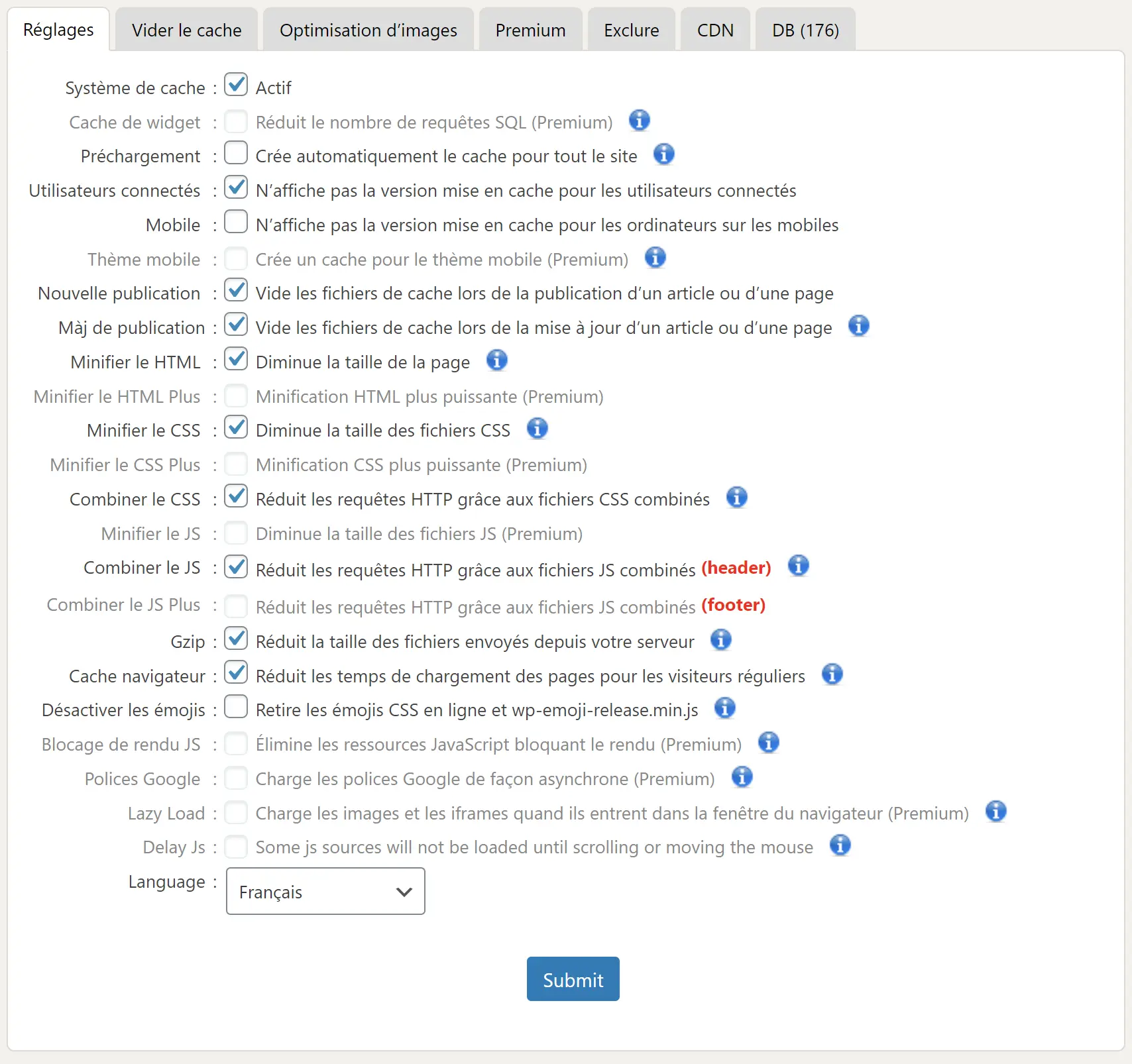The image size is (1132, 1064).
Task: Disable the Système de cache checkbox
Action: 236,85
